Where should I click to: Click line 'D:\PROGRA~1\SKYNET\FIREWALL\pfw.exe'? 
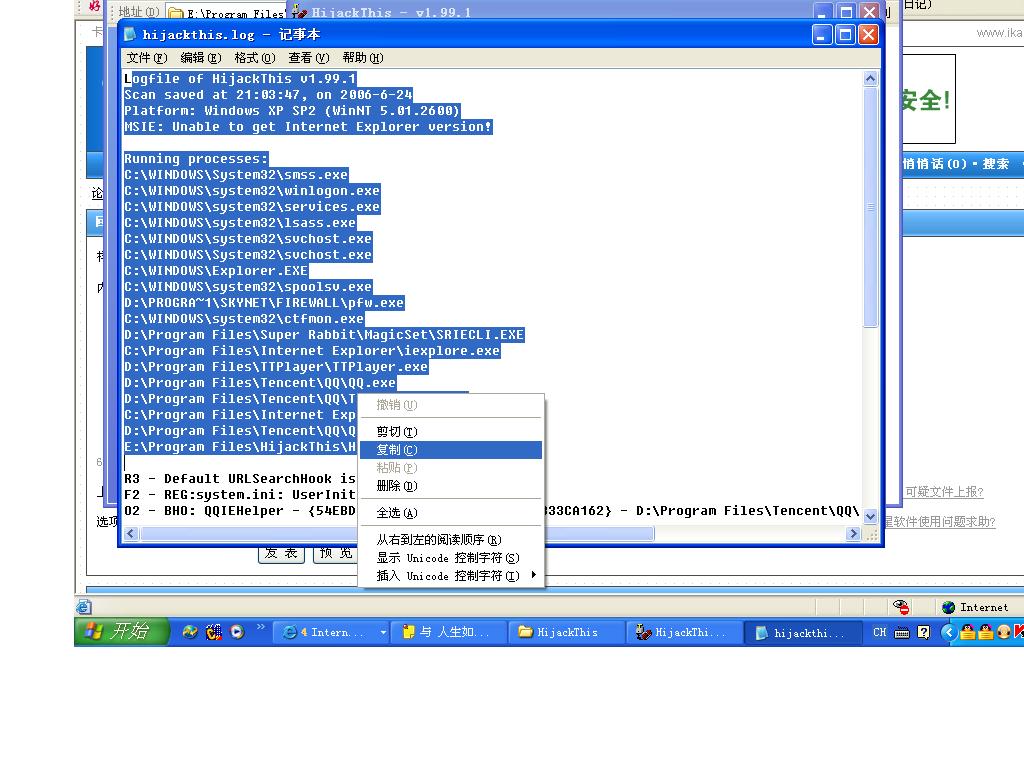click(264, 303)
